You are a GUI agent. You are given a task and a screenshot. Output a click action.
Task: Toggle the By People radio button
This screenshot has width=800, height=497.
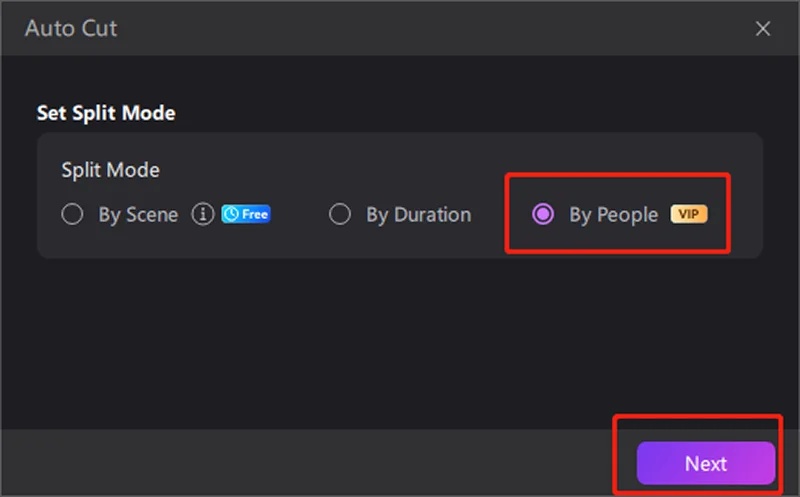pos(543,215)
